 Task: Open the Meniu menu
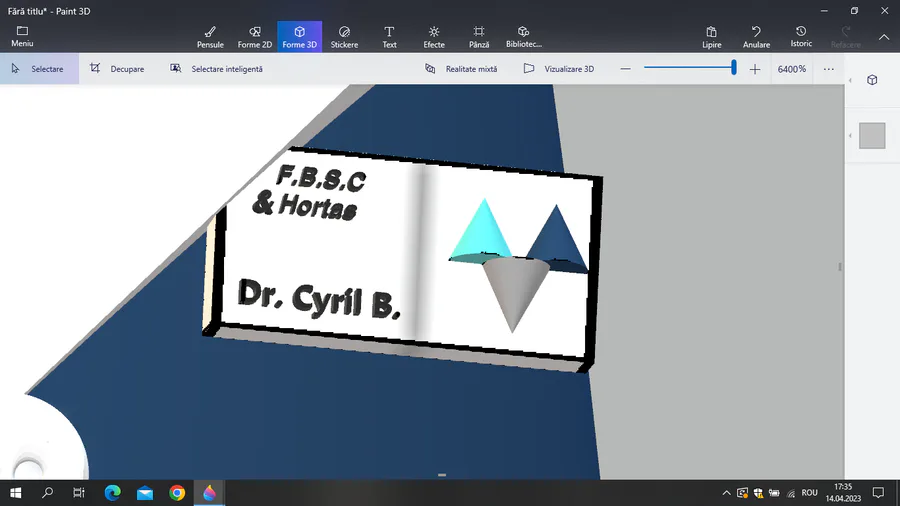(22, 37)
